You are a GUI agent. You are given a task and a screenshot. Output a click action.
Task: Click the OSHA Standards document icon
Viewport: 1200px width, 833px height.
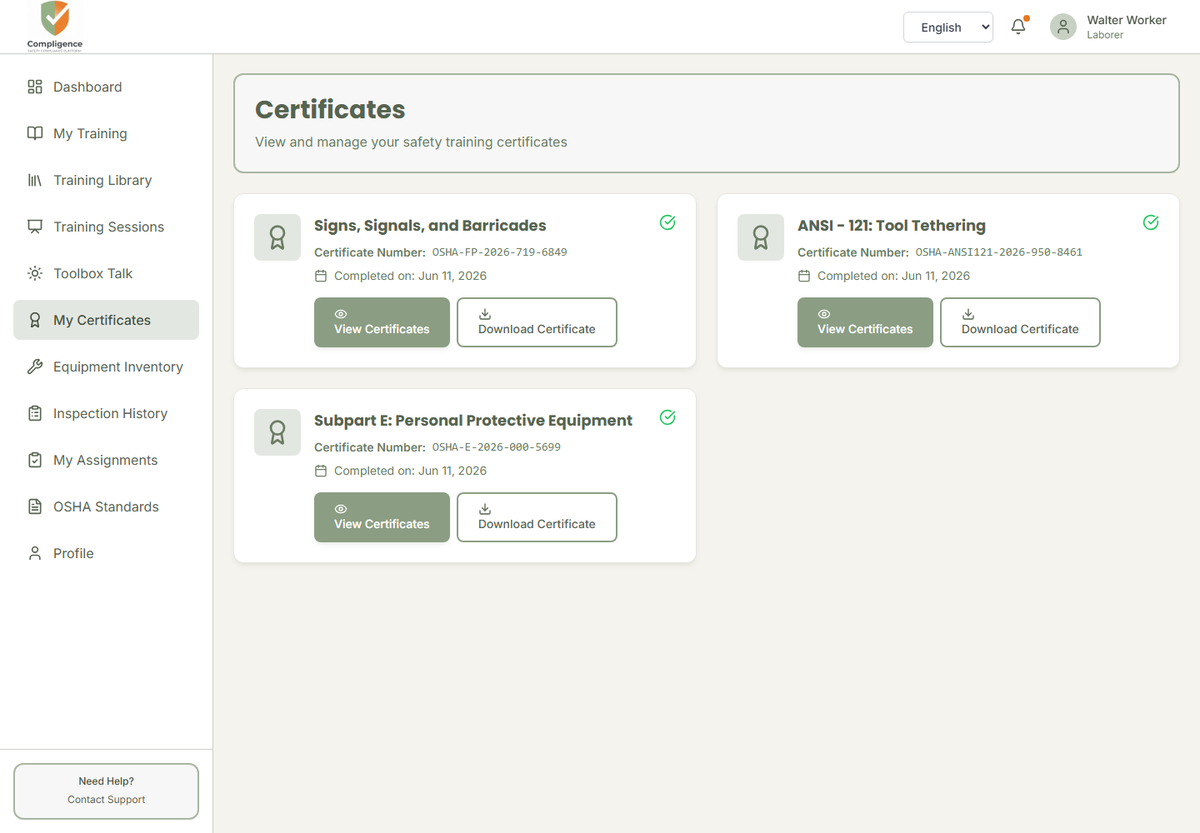[35, 507]
